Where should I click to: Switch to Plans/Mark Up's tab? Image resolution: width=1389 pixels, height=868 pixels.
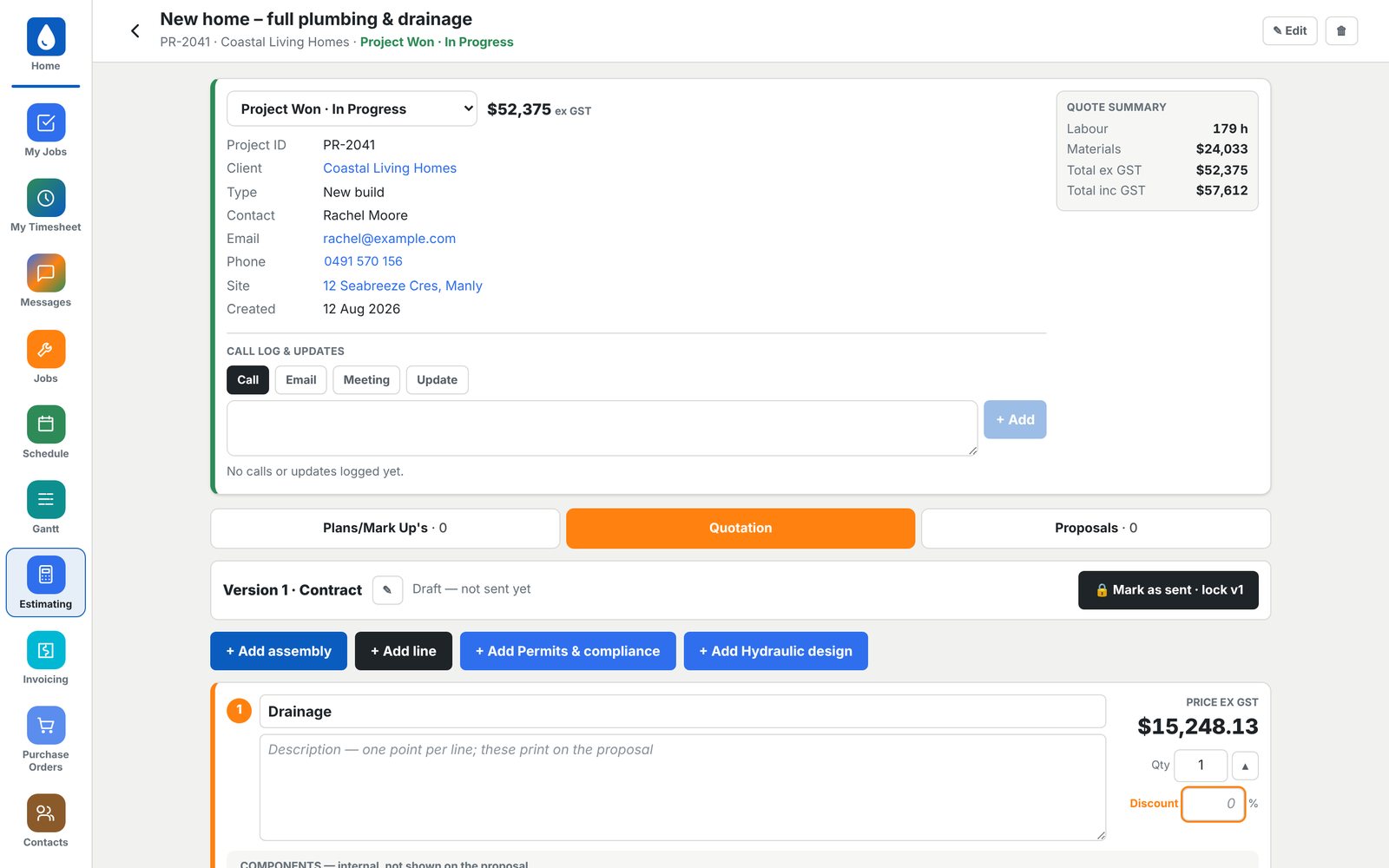(385, 528)
